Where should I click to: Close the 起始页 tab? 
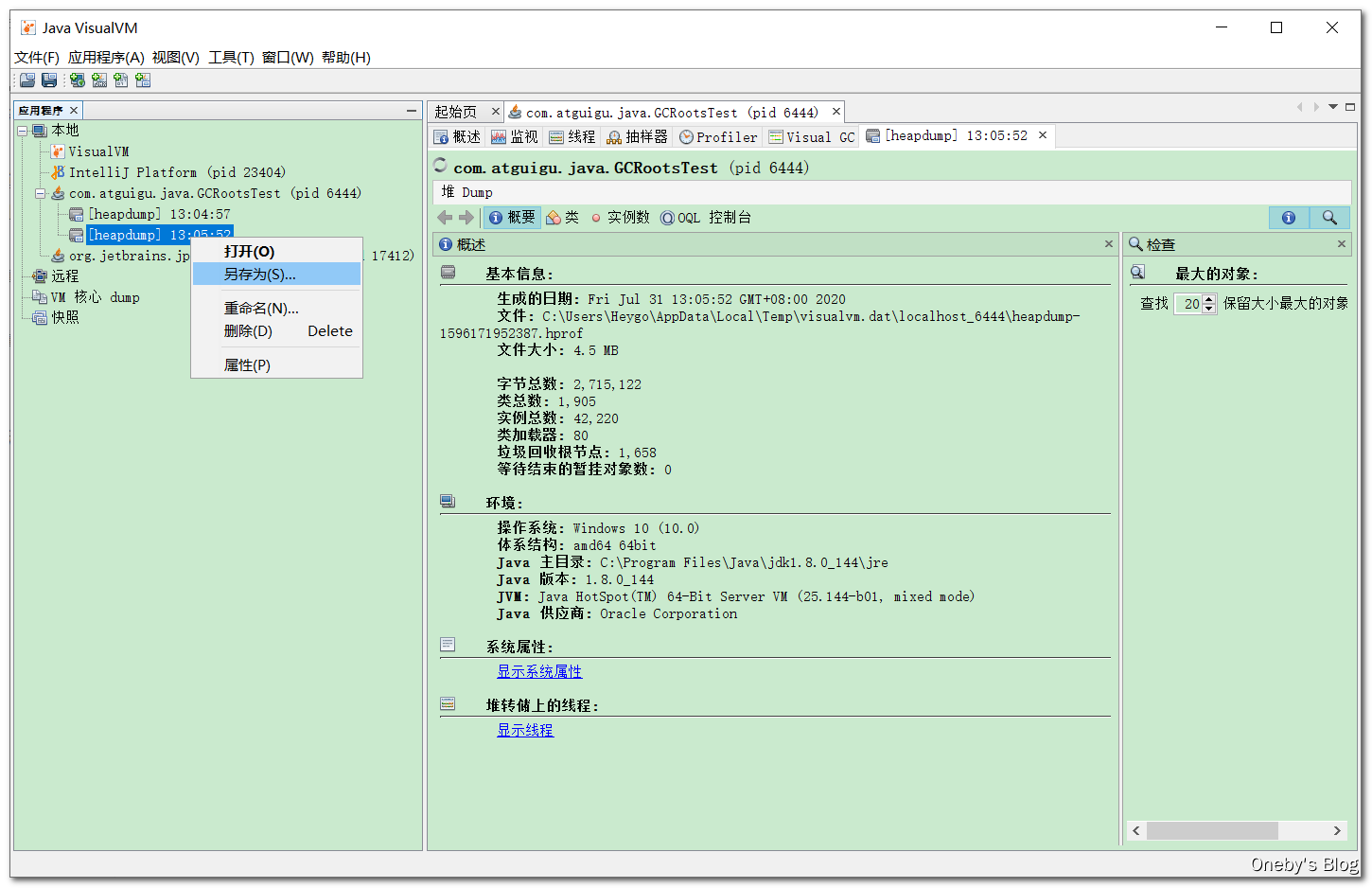point(495,112)
